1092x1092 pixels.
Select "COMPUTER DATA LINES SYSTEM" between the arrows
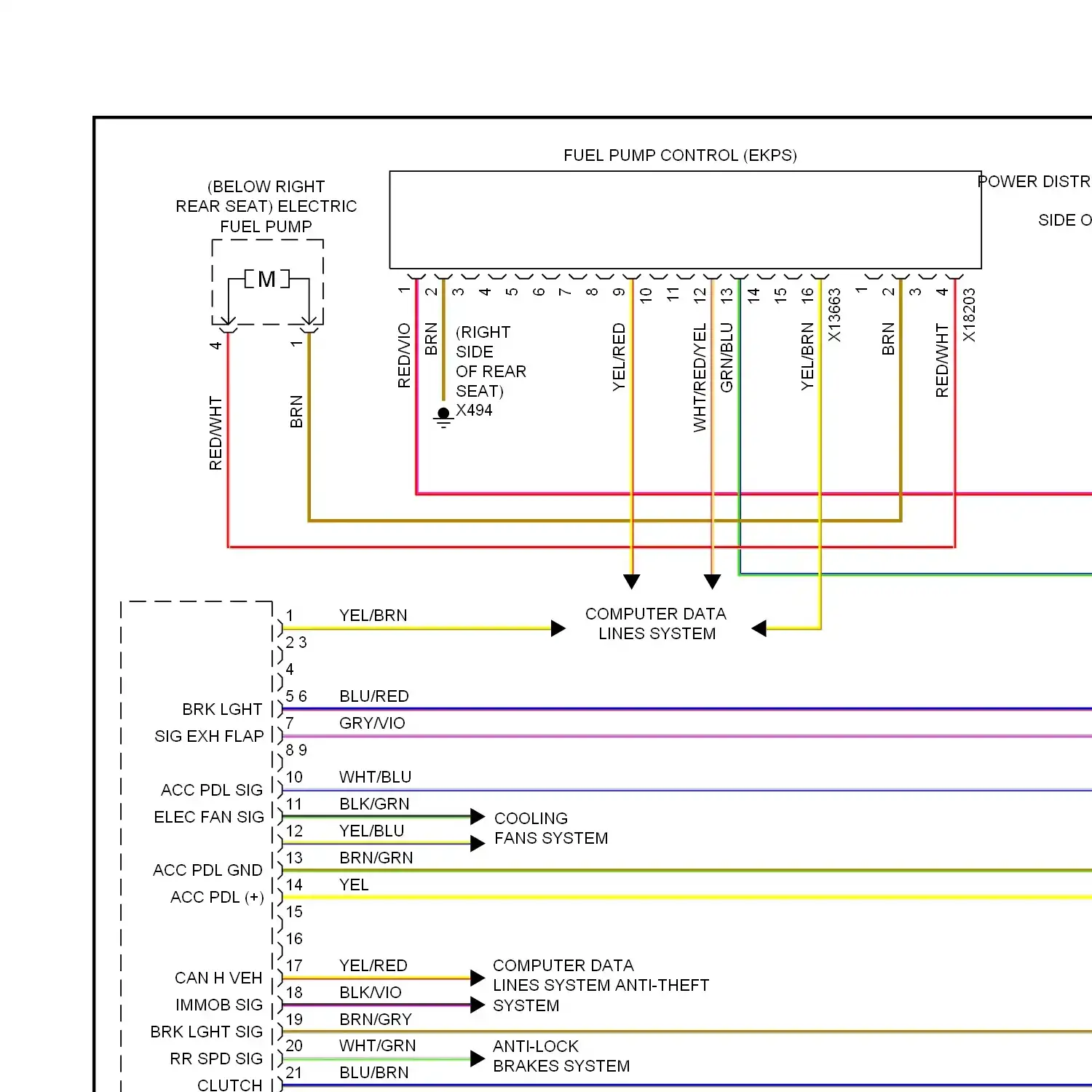[x=656, y=624]
